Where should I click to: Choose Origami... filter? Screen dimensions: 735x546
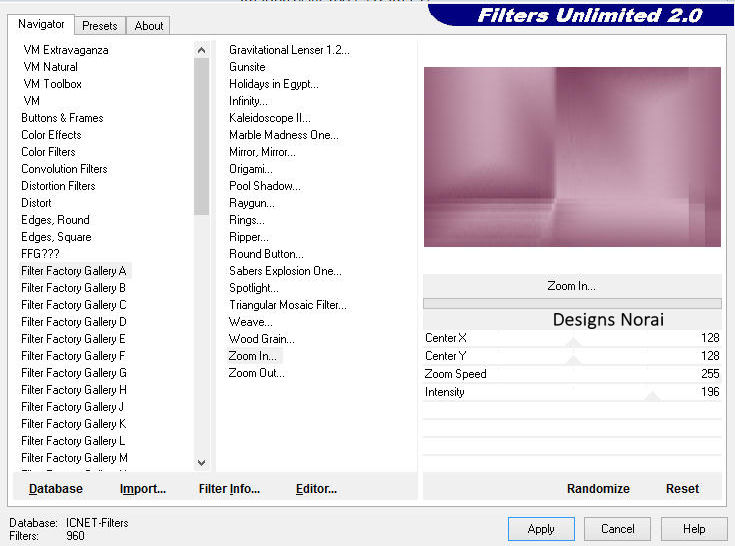coord(250,169)
